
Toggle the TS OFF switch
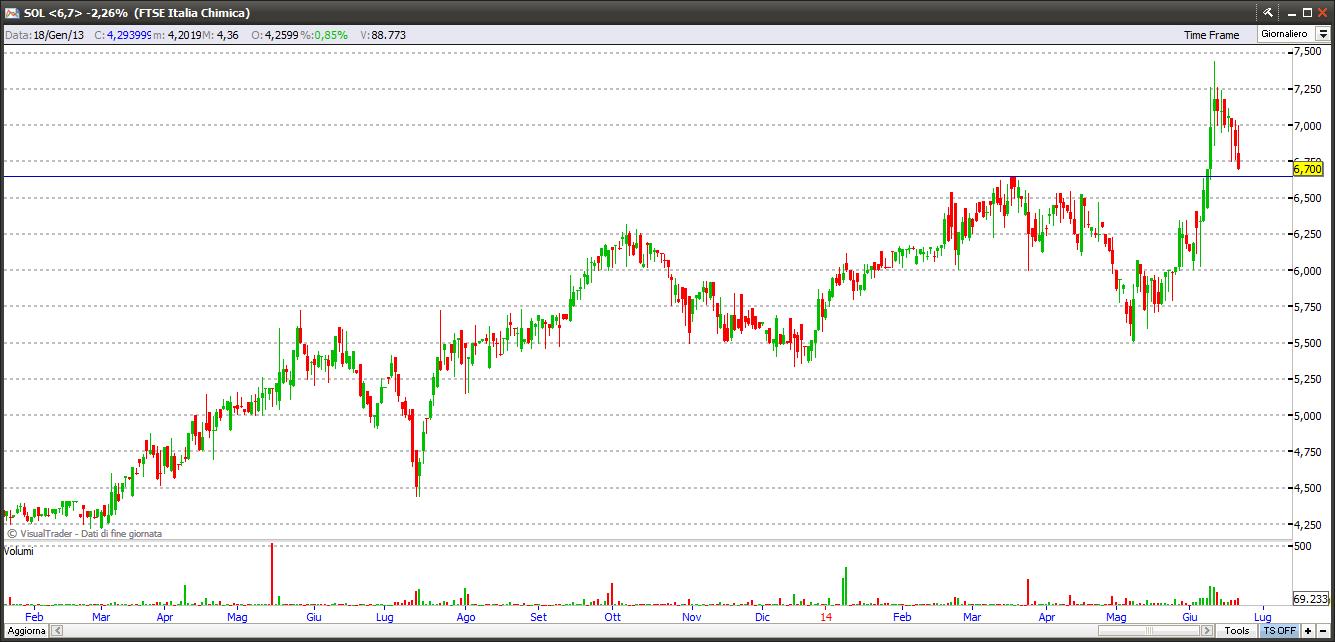pyautogui.click(x=1279, y=631)
